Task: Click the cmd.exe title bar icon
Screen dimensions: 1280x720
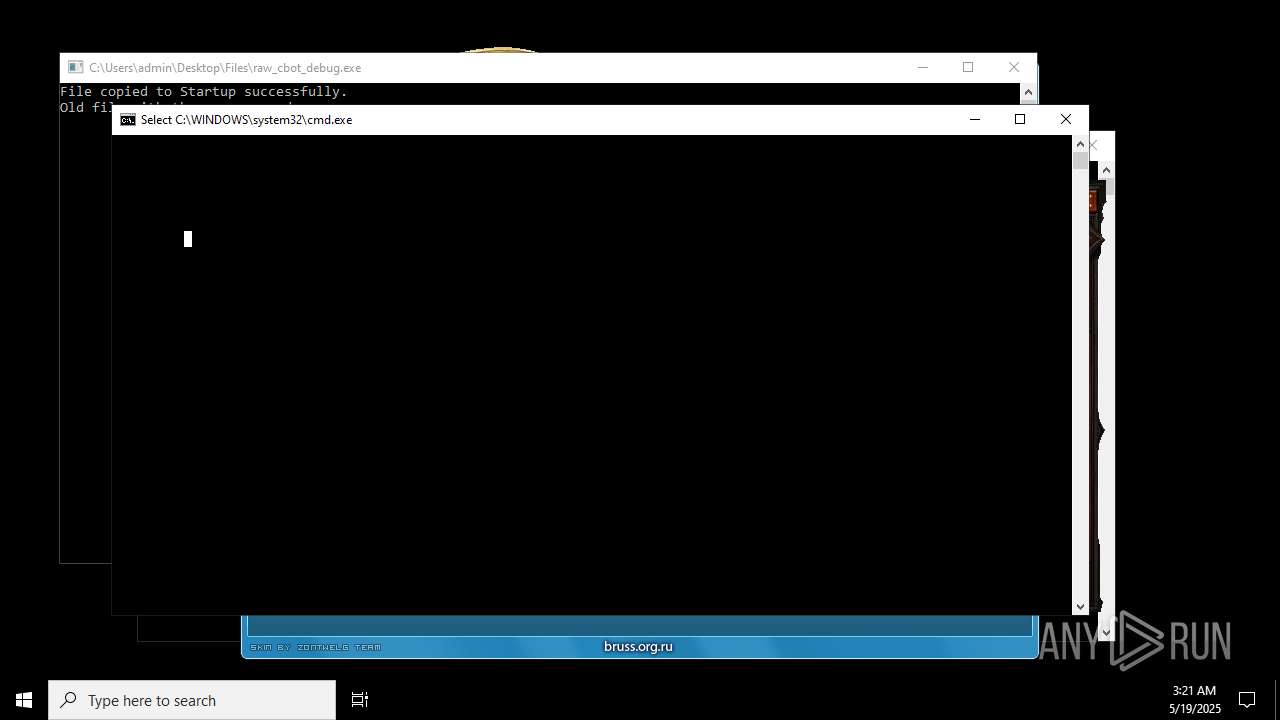Action: tap(128, 120)
